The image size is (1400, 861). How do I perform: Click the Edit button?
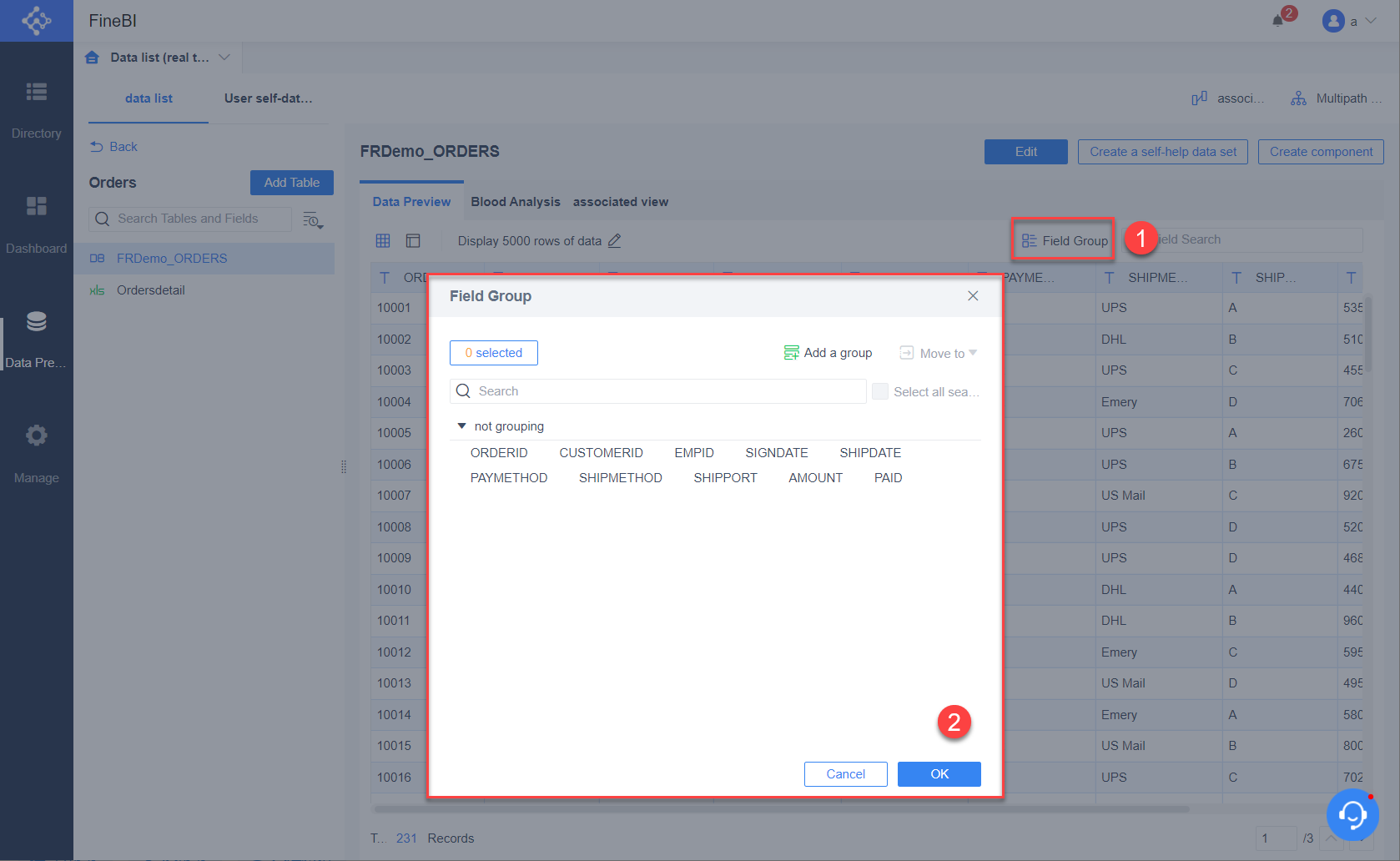tap(1026, 152)
